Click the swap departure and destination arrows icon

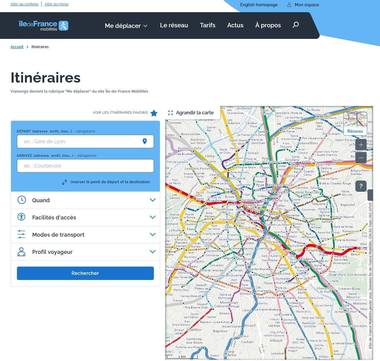click(64, 182)
